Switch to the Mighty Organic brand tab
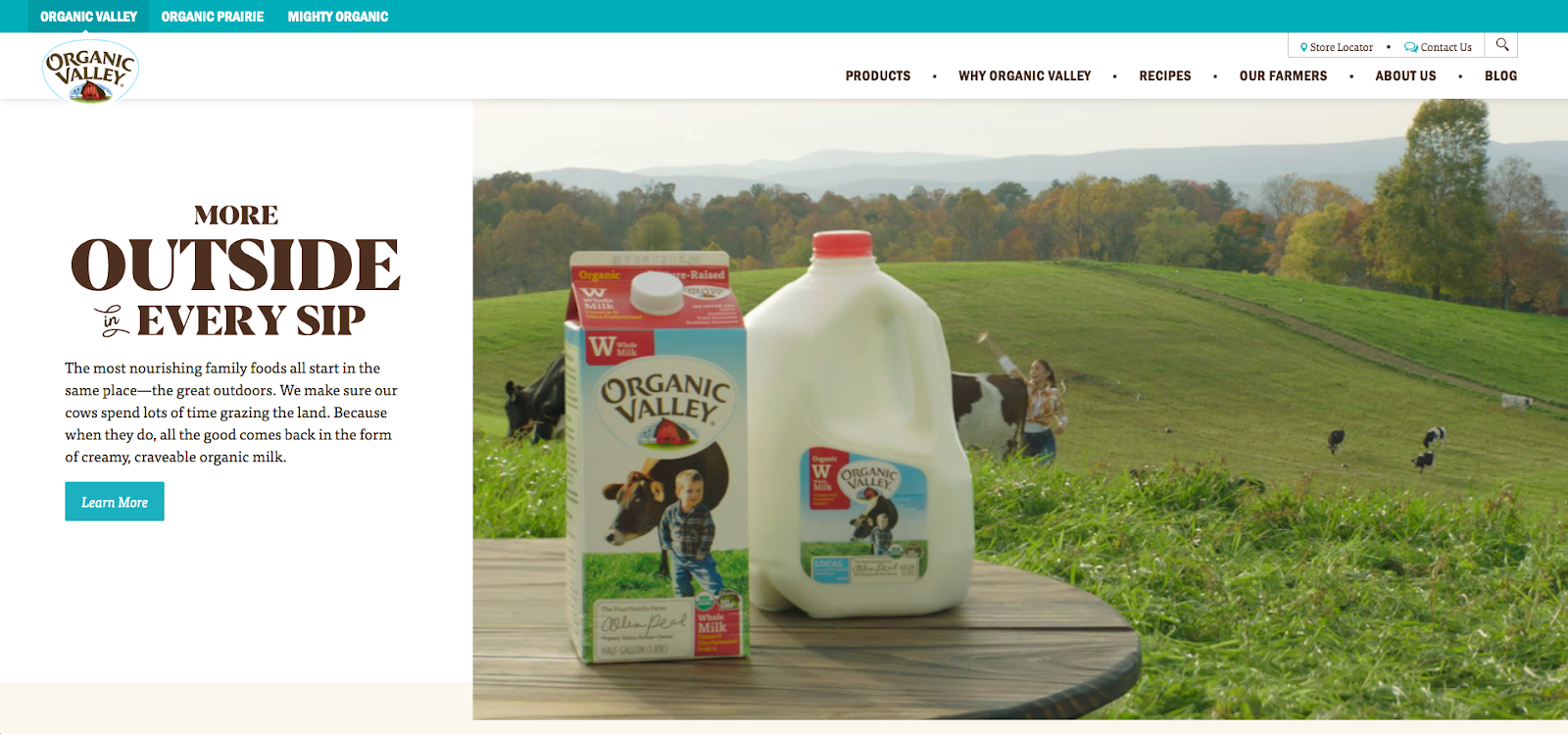The width and height of the screenshot is (1568, 734). [338, 17]
